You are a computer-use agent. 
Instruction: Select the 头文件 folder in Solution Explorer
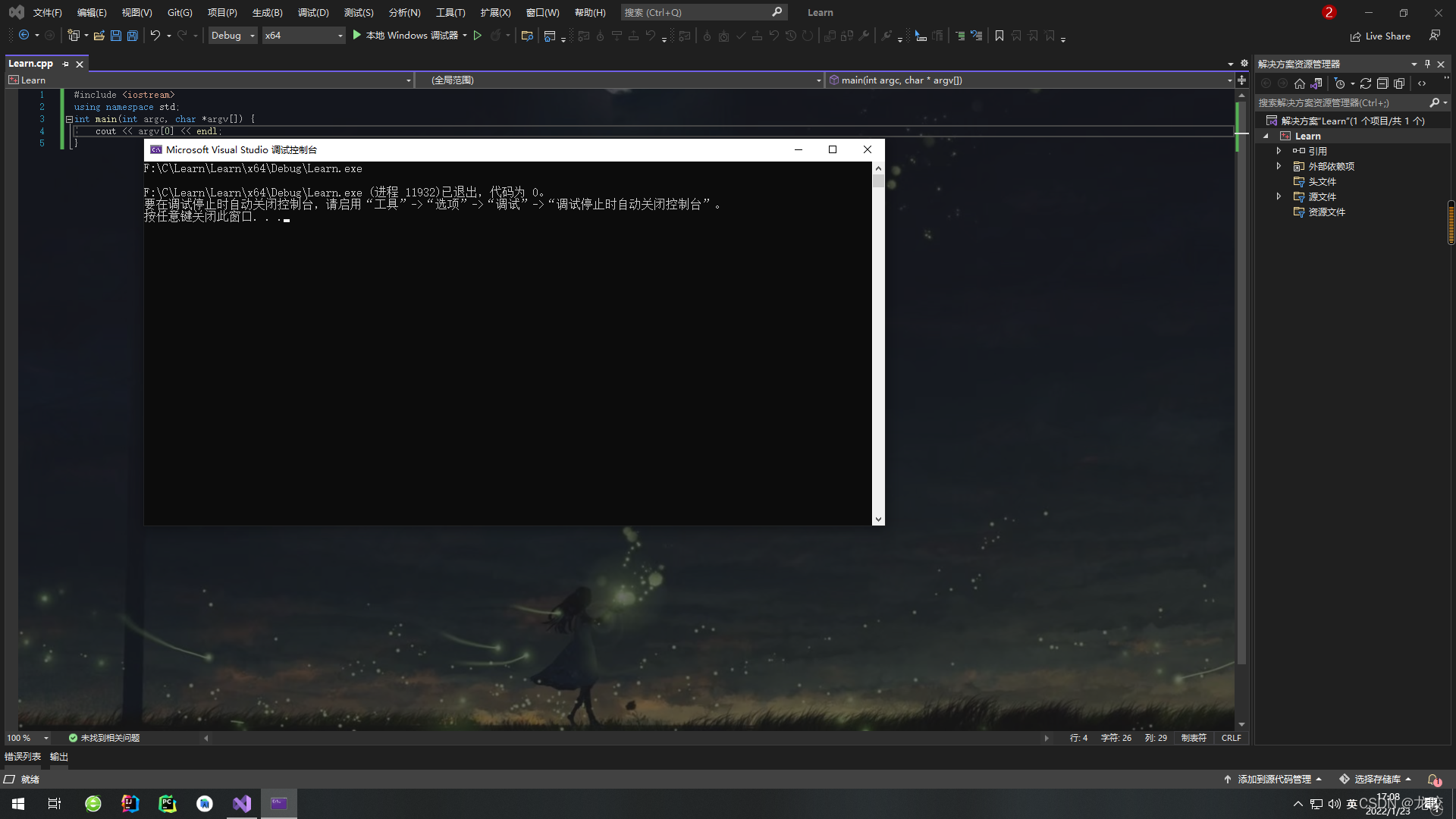(1322, 181)
